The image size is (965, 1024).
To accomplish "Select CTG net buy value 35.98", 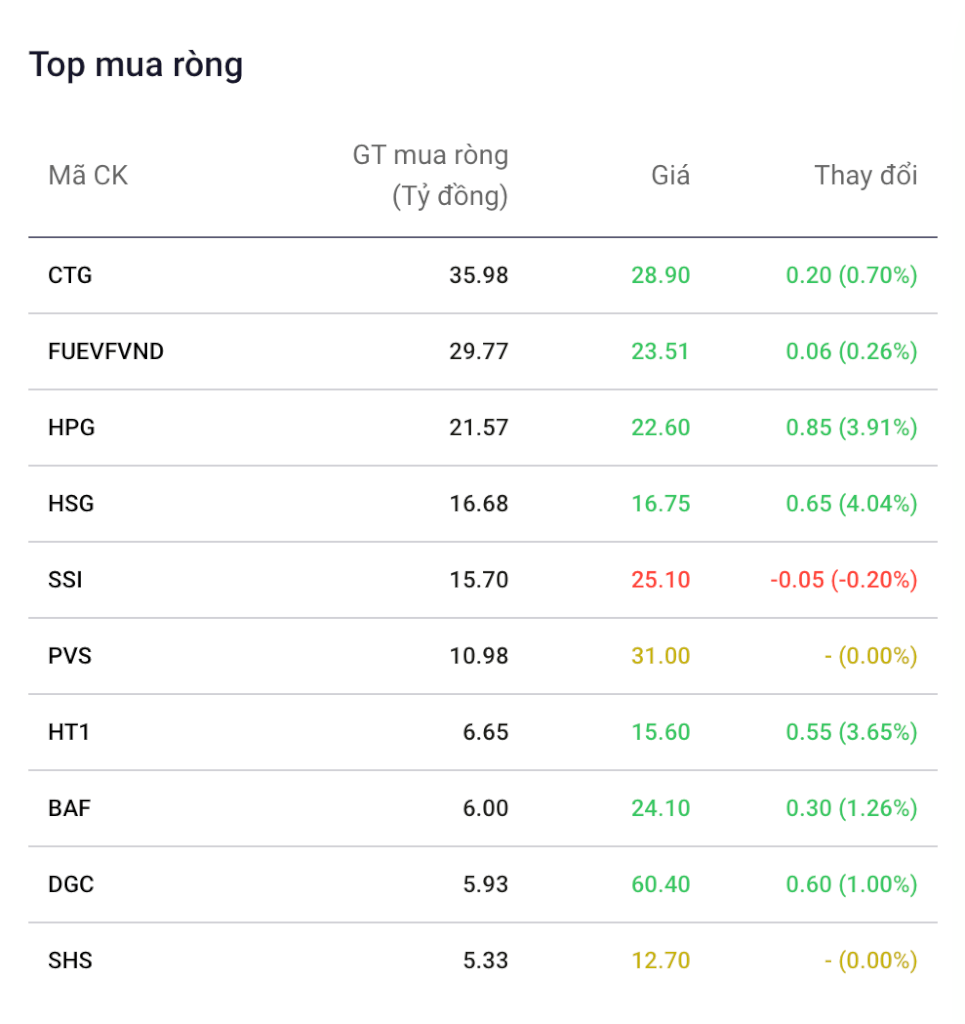I will 479,276.
